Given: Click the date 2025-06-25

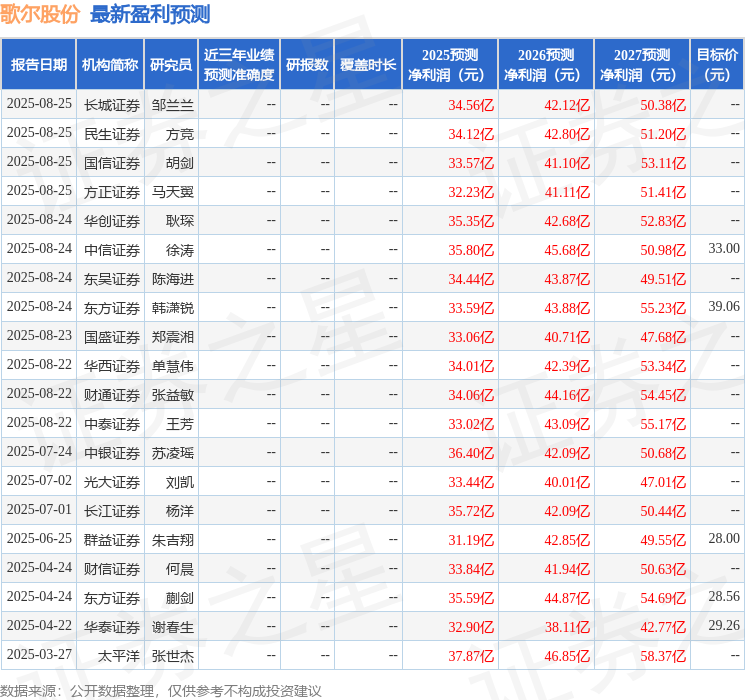Looking at the screenshot, I should [x=39, y=538].
